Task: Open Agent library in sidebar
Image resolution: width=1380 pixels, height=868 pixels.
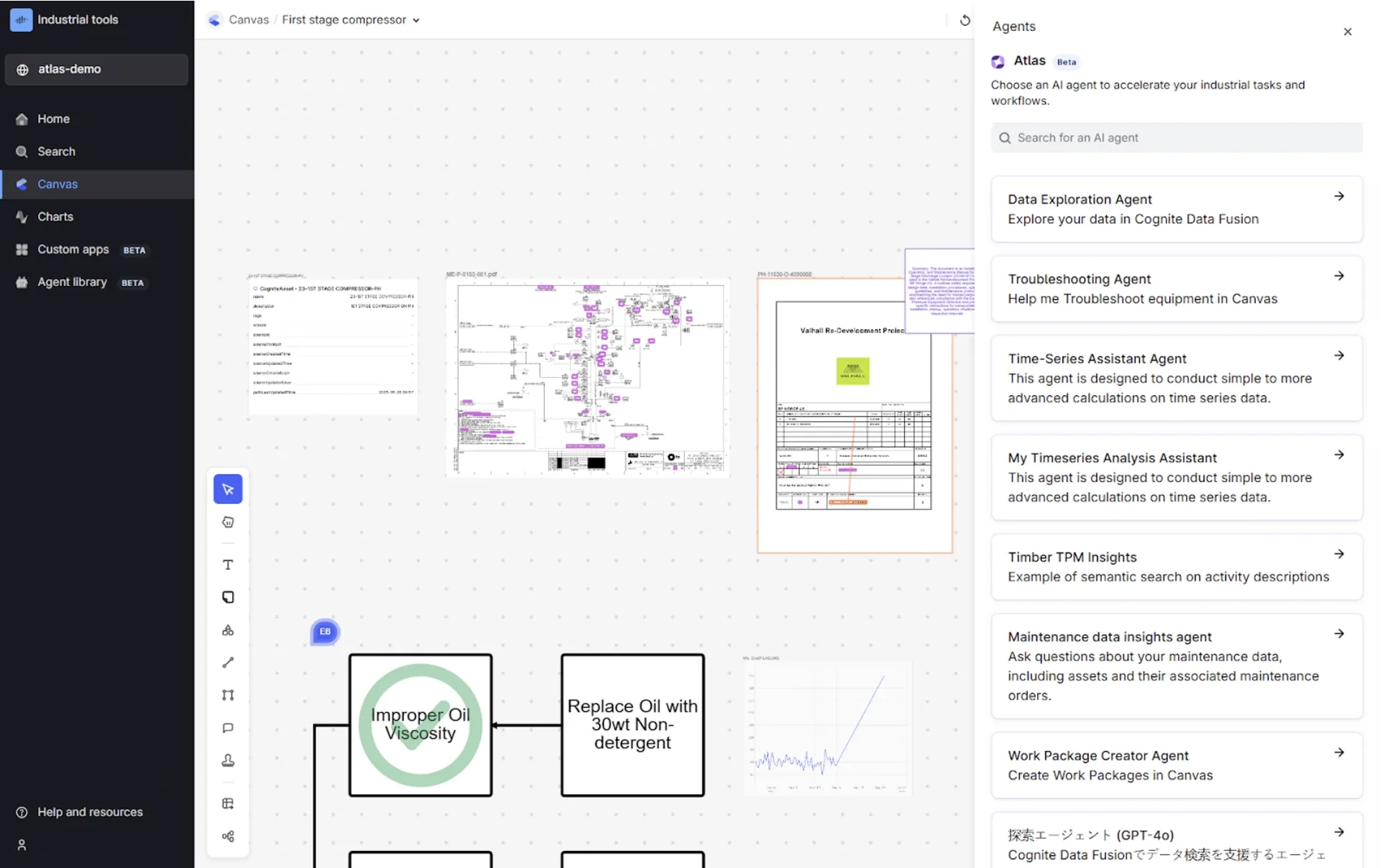Action: (97, 282)
